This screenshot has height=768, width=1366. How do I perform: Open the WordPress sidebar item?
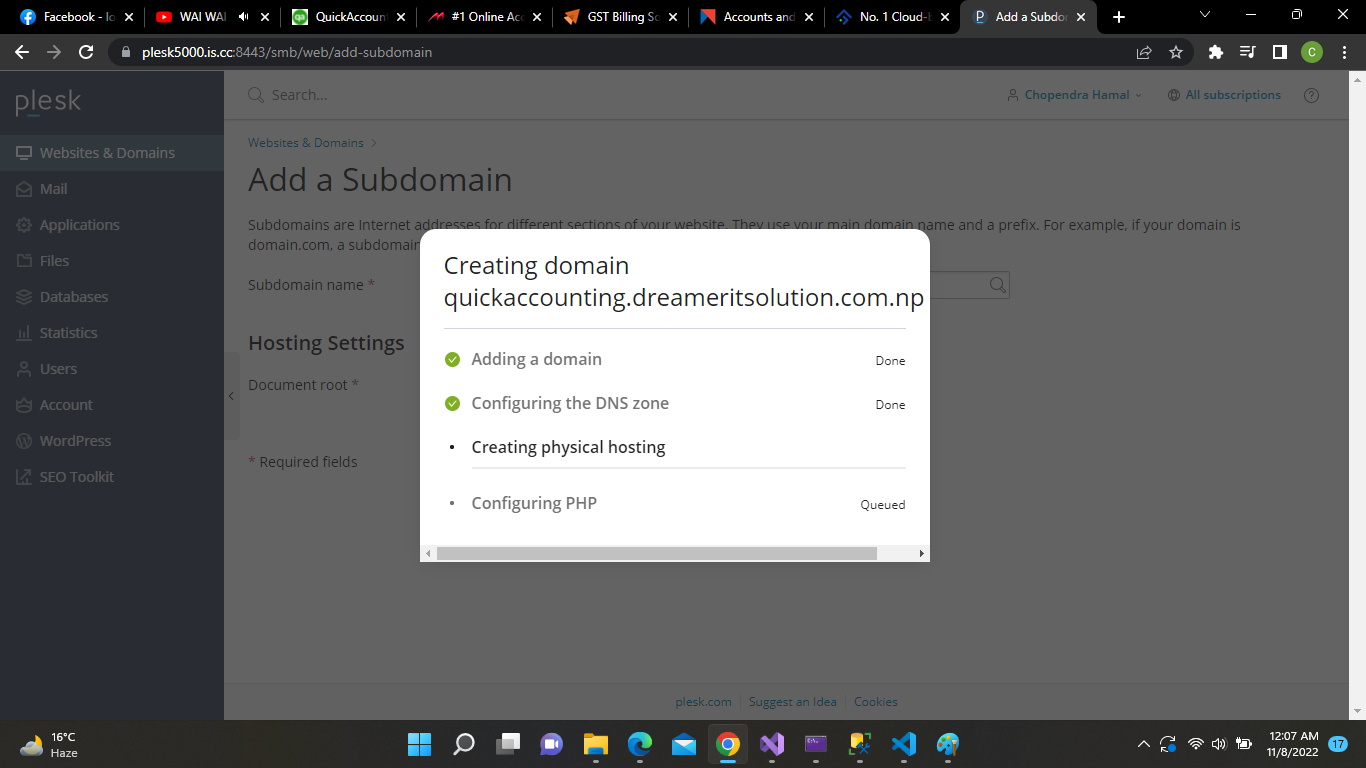[75, 441]
